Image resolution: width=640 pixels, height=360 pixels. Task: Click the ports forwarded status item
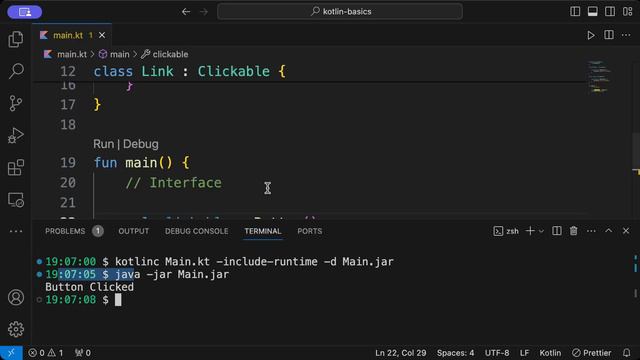pos(83,353)
